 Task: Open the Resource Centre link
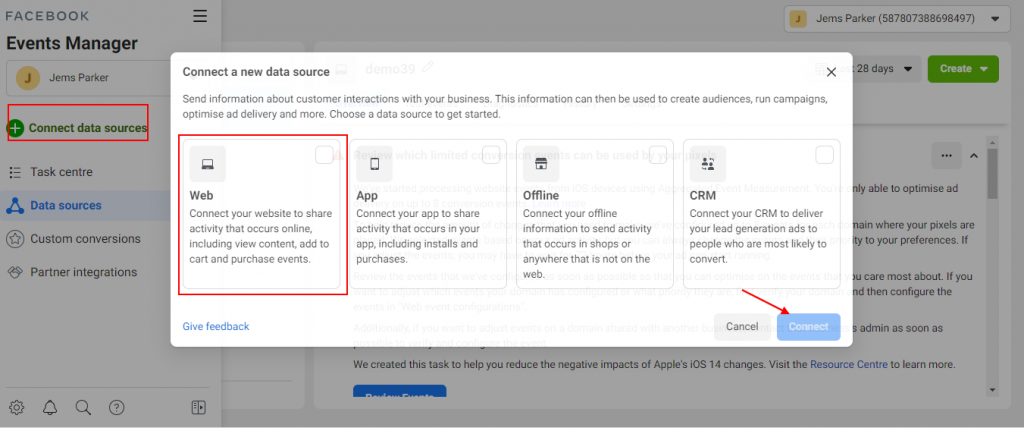tap(849, 364)
